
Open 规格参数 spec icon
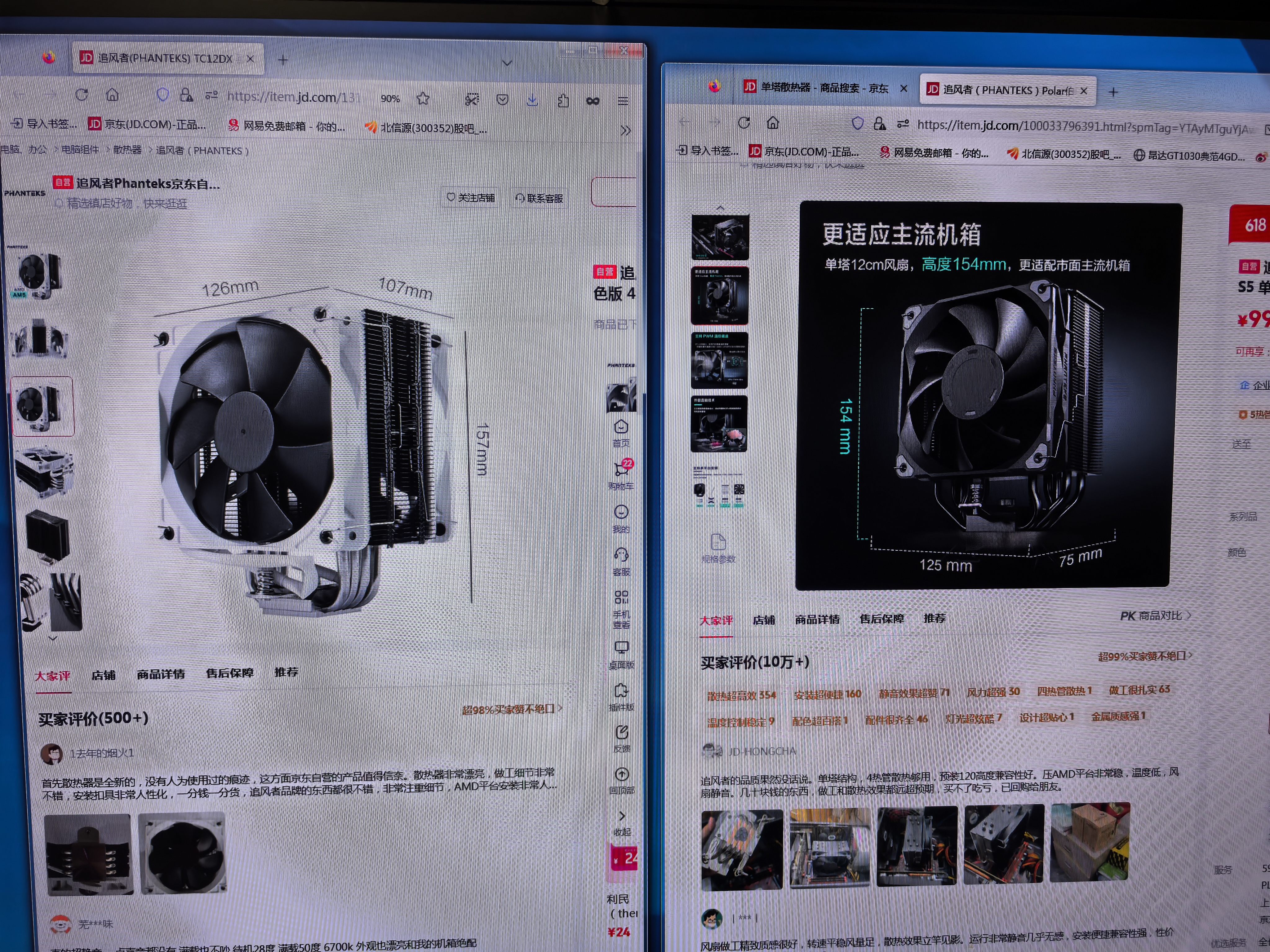point(718,549)
